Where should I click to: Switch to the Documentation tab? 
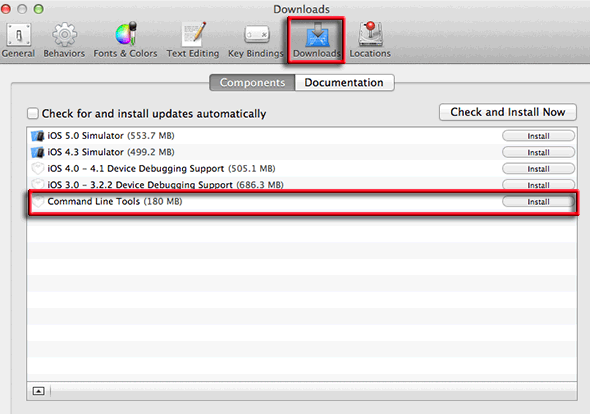(x=344, y=82)
